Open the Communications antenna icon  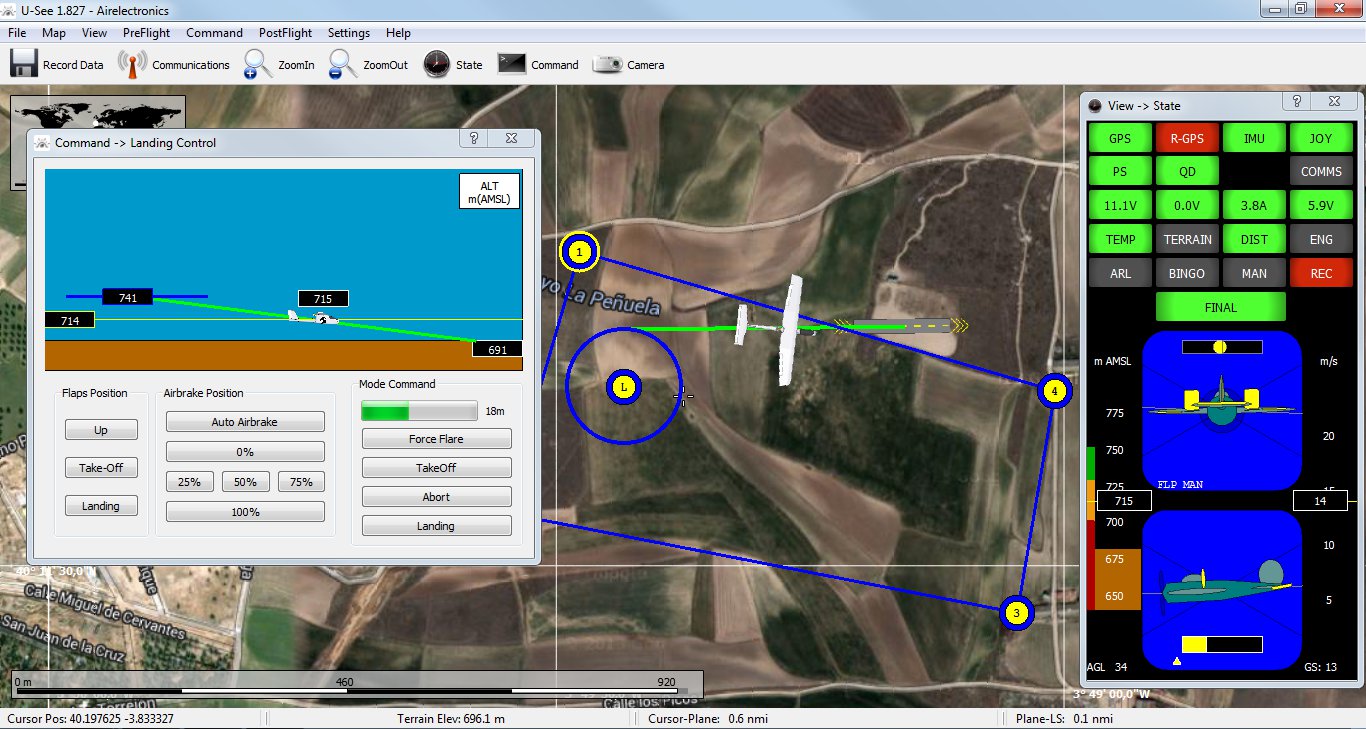tap(132, 64)
